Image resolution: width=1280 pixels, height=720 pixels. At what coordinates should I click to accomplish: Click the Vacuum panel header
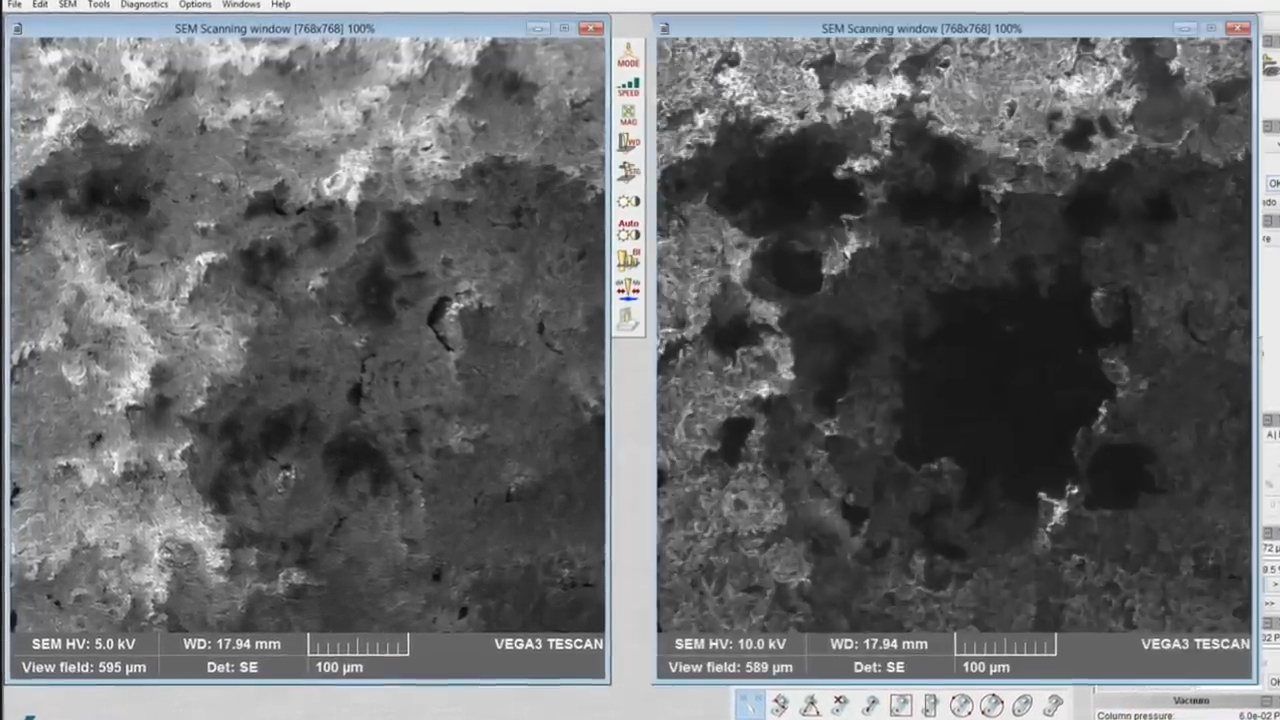(x=1190, y=700)
